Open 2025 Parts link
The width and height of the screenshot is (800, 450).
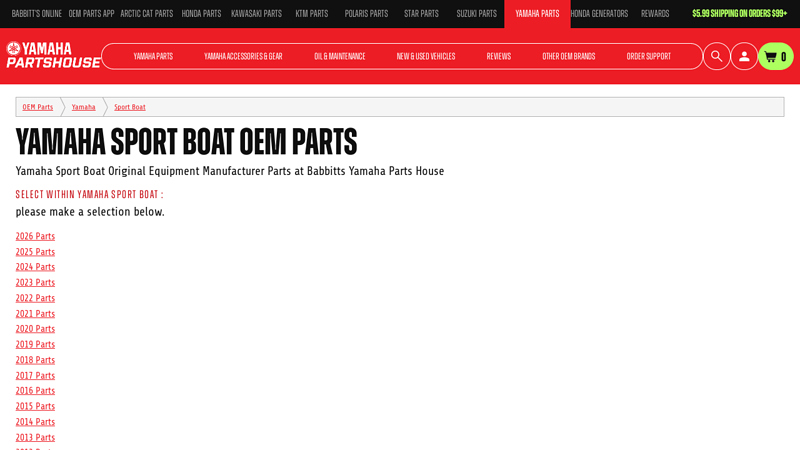(35, 252)
